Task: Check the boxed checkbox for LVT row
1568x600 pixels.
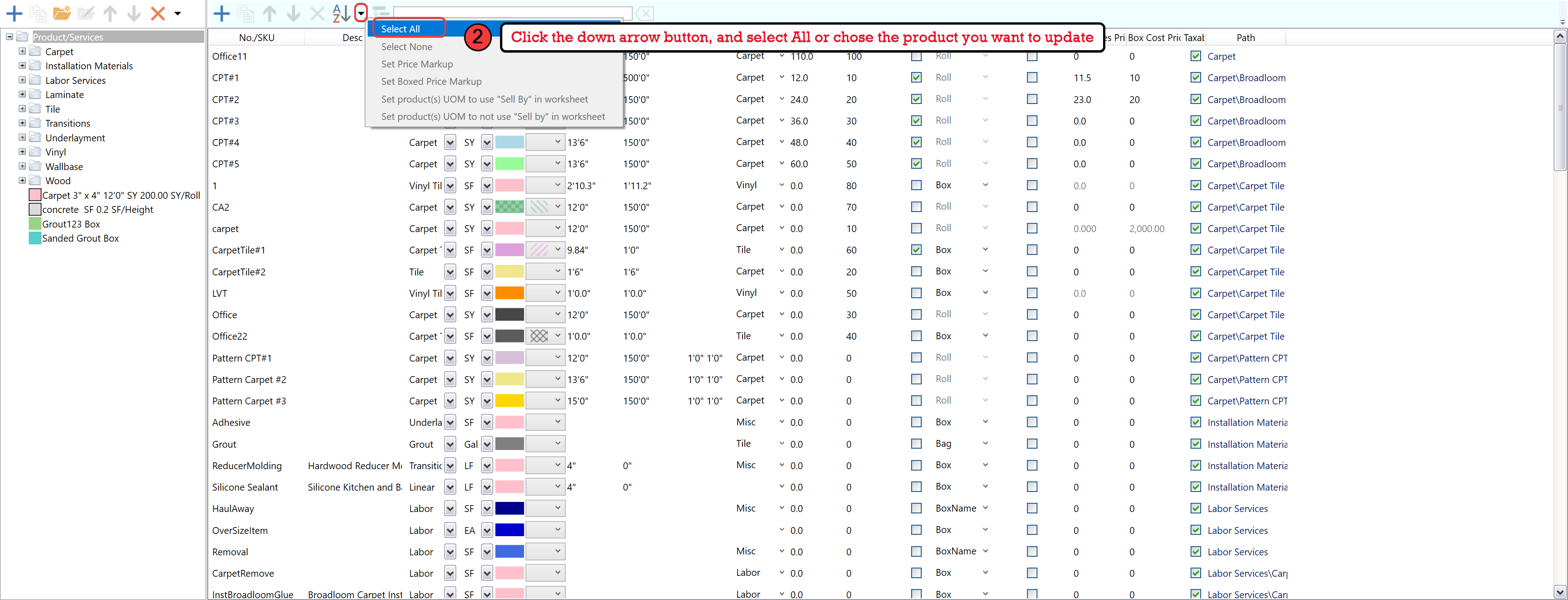Action: coord(916,293)
